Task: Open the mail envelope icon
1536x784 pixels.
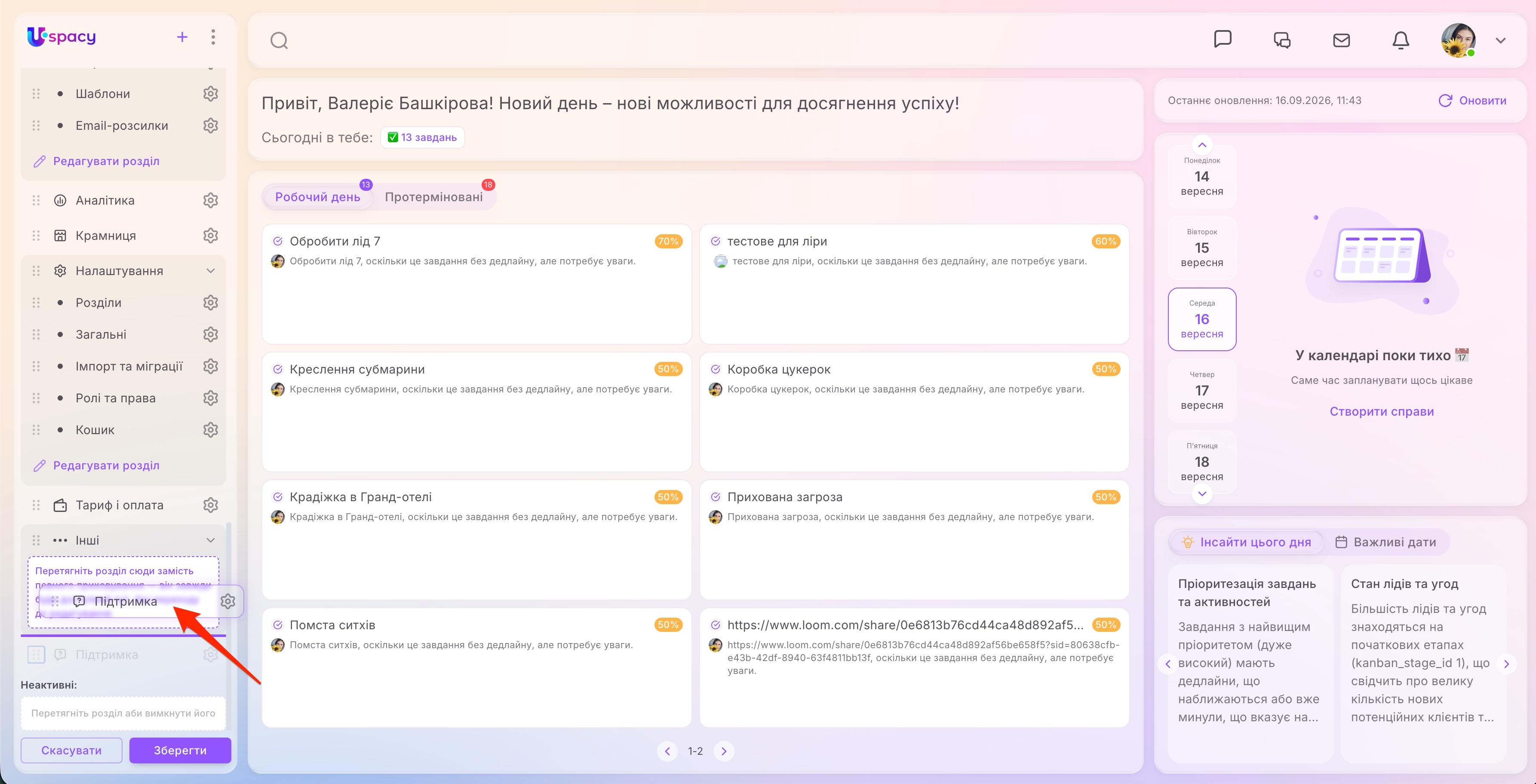Action: pos(1341,40)
